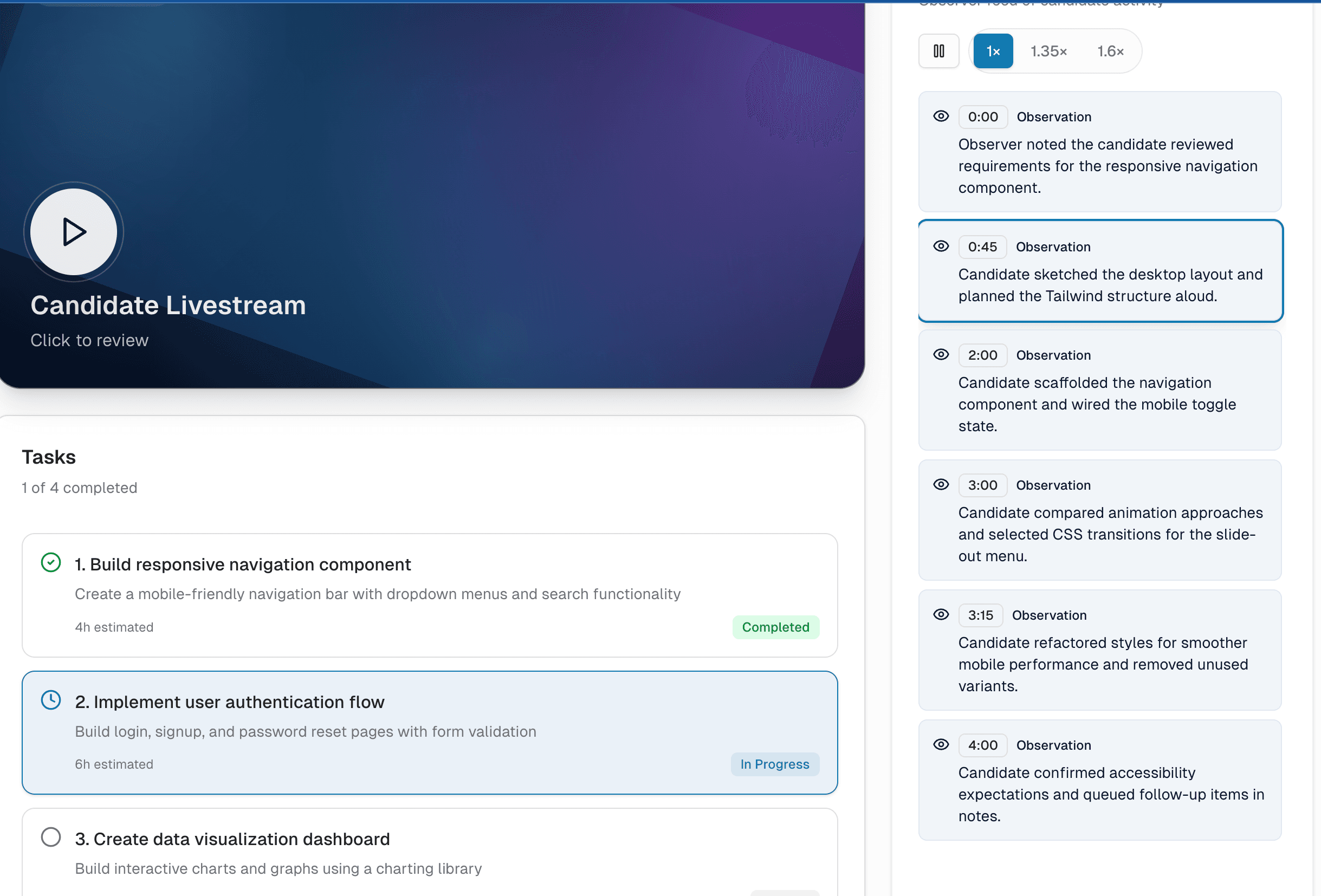This screenshot has height=896, width=1321.
Task: Click the eye icon on 4:00 observation
Action: coord(941,745)
